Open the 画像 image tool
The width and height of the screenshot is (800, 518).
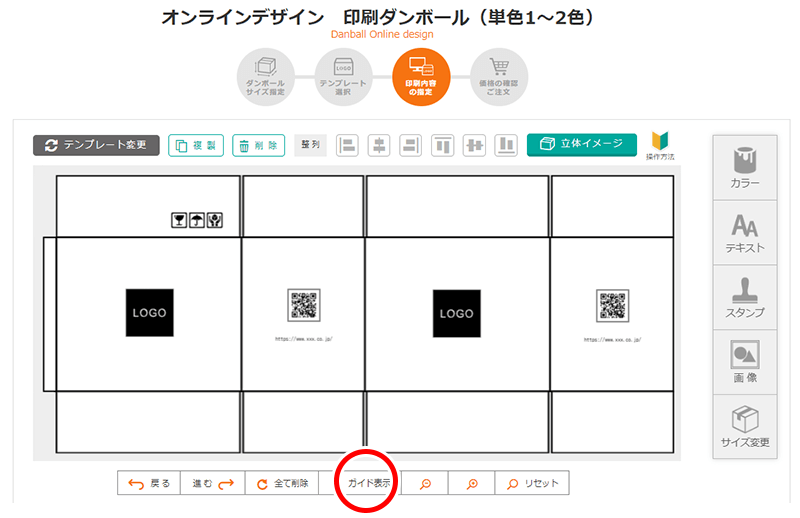(745, 362)
